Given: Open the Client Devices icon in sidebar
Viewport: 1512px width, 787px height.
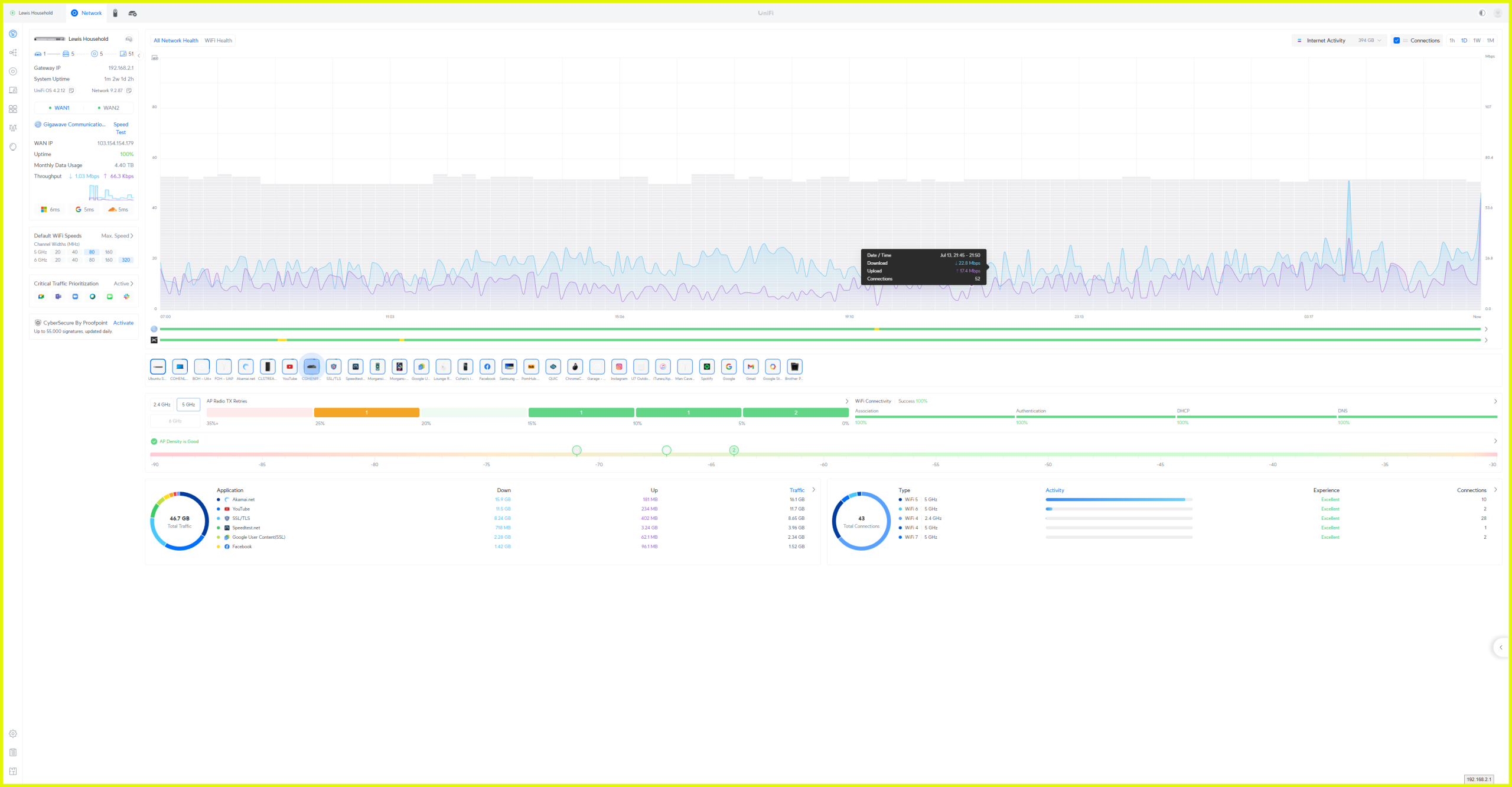Looking at the screenshot, I should click(x=13, y=90).
